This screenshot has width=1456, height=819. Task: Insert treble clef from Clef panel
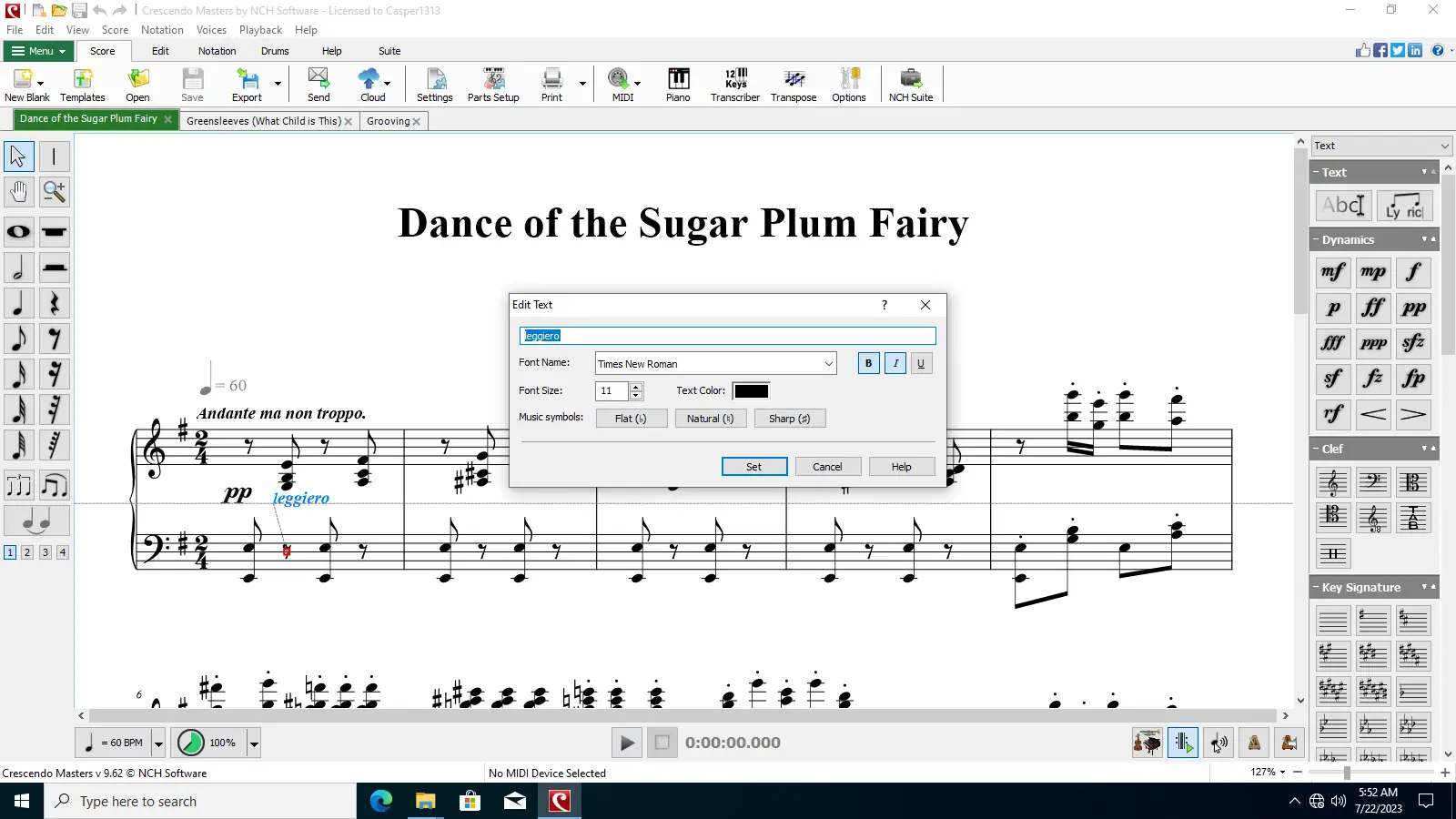click(x=1333, y=482)
